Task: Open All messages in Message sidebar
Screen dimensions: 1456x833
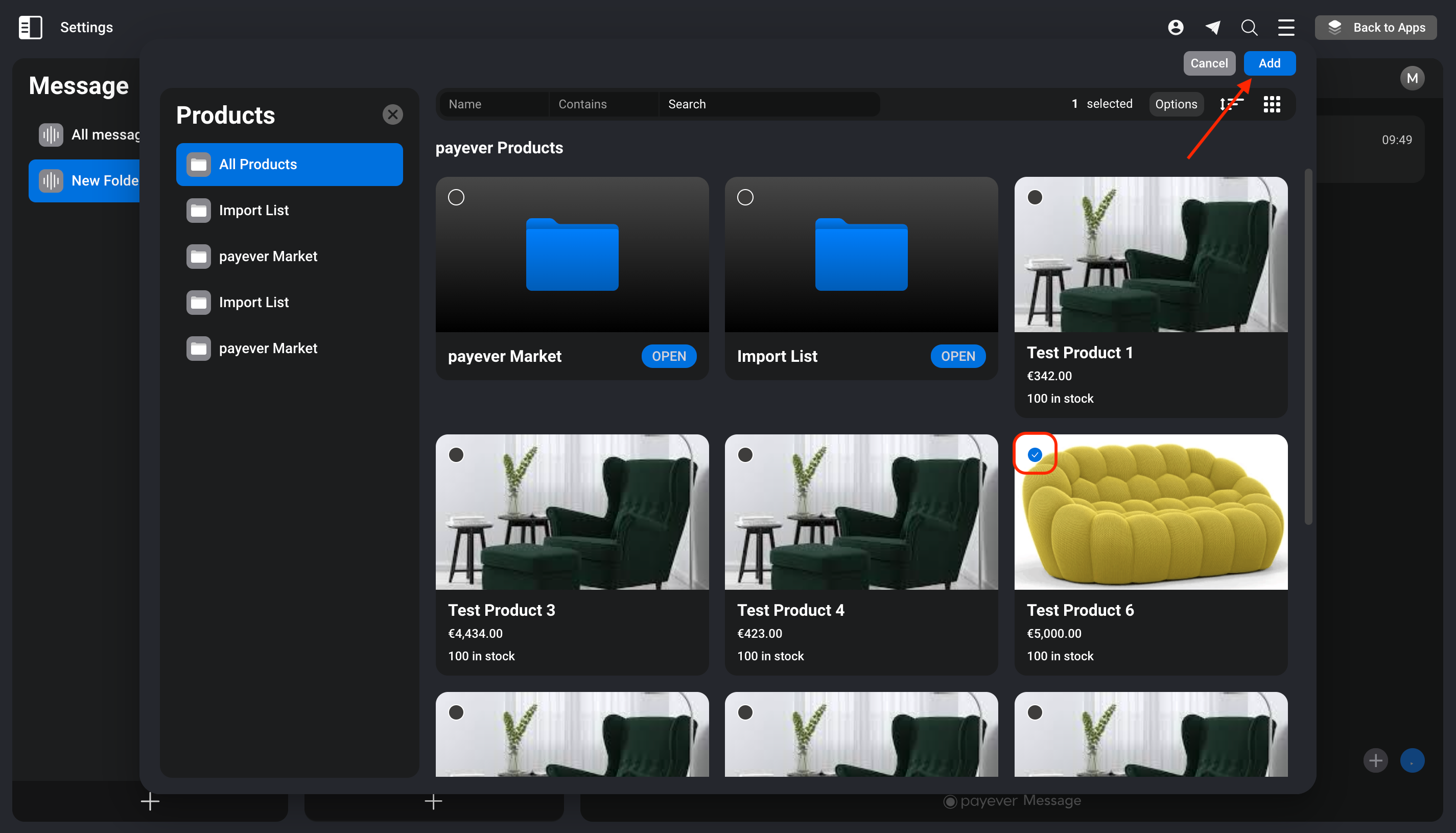Action: [89, 134]
